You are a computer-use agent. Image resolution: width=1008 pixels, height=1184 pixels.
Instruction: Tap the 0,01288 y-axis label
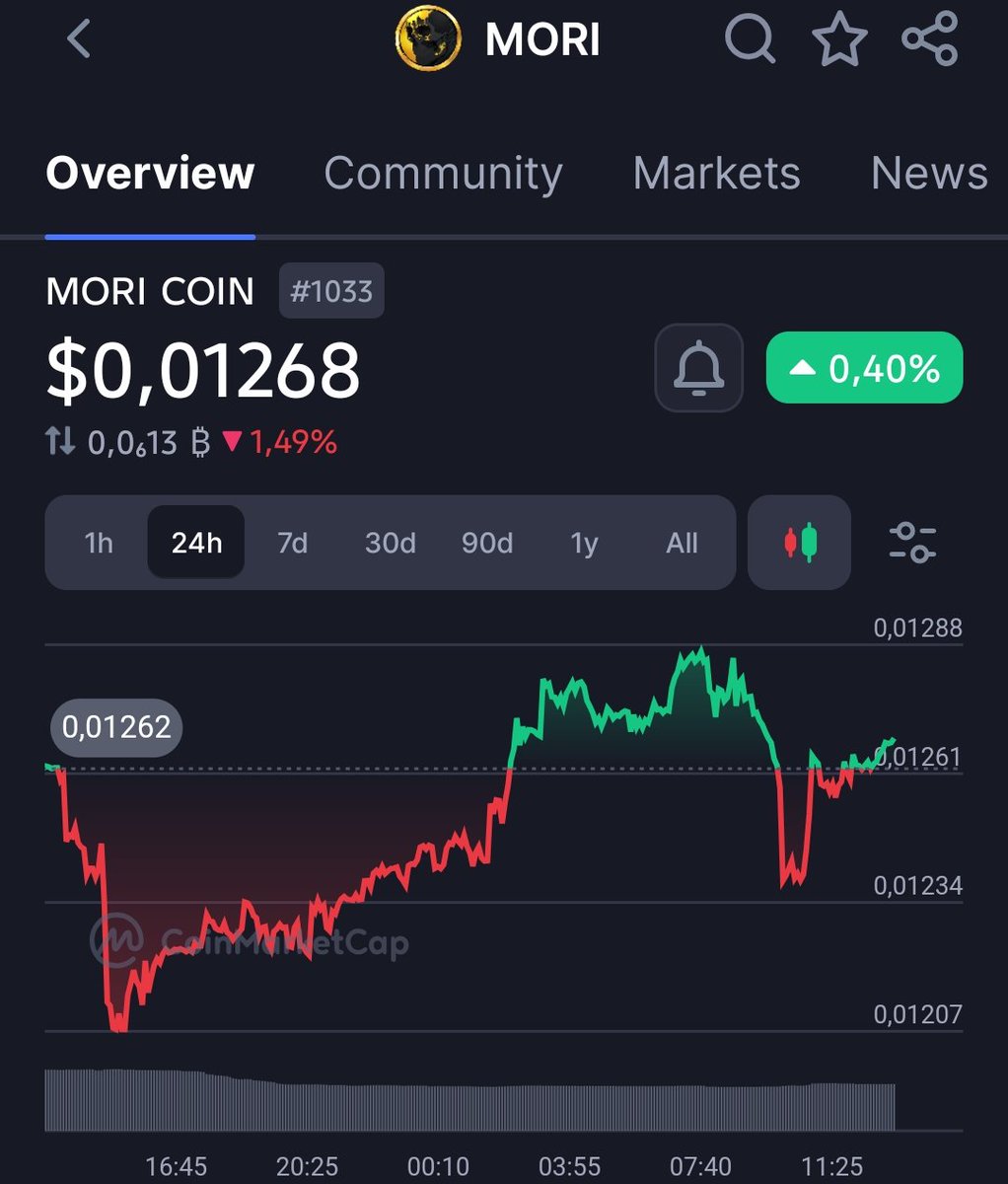[917, 628]
